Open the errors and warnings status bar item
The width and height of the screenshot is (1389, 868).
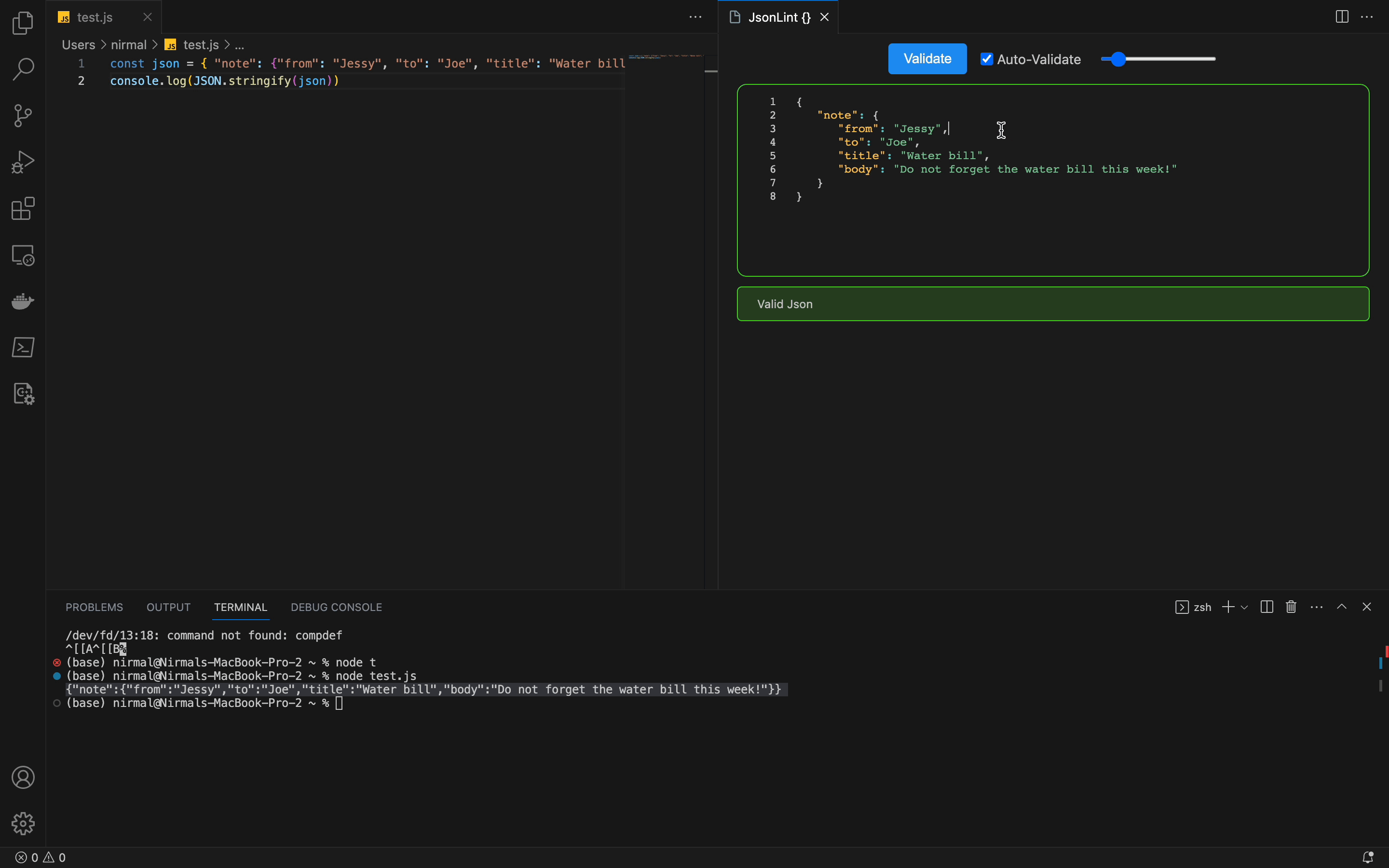click(40, 858)
